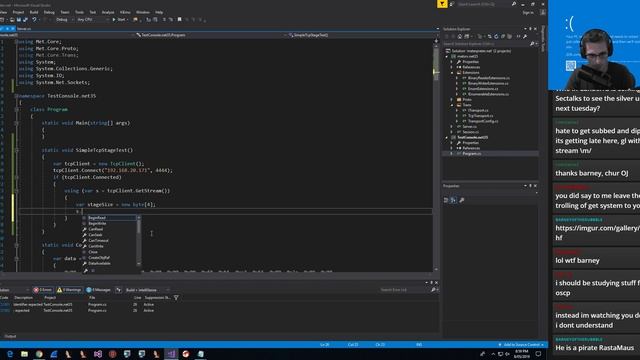Open the Build + IntelliSense dropdown

[148, 290]
